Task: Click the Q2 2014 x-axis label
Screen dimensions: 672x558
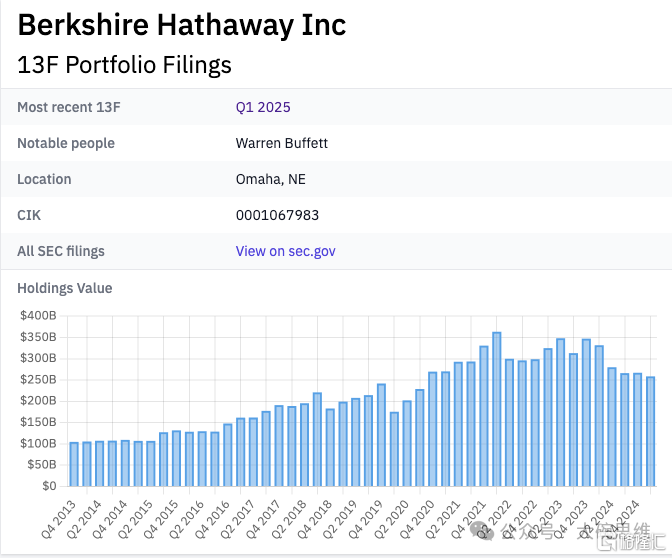Action: pos(84,519)
